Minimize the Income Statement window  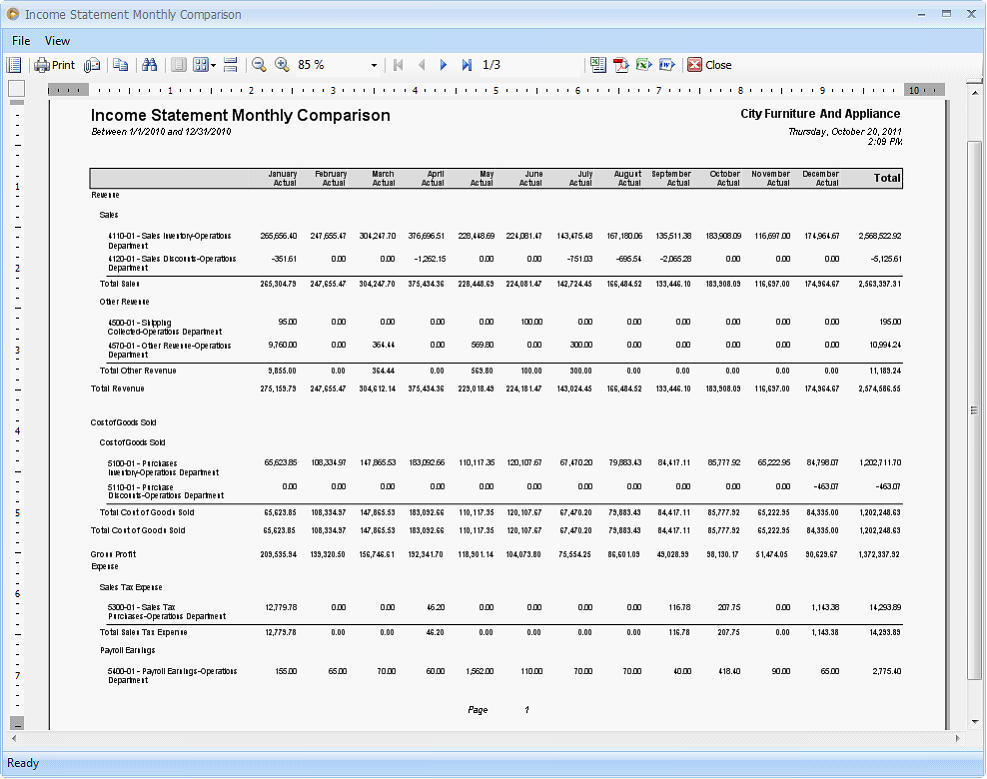click(x=922, y=14)
